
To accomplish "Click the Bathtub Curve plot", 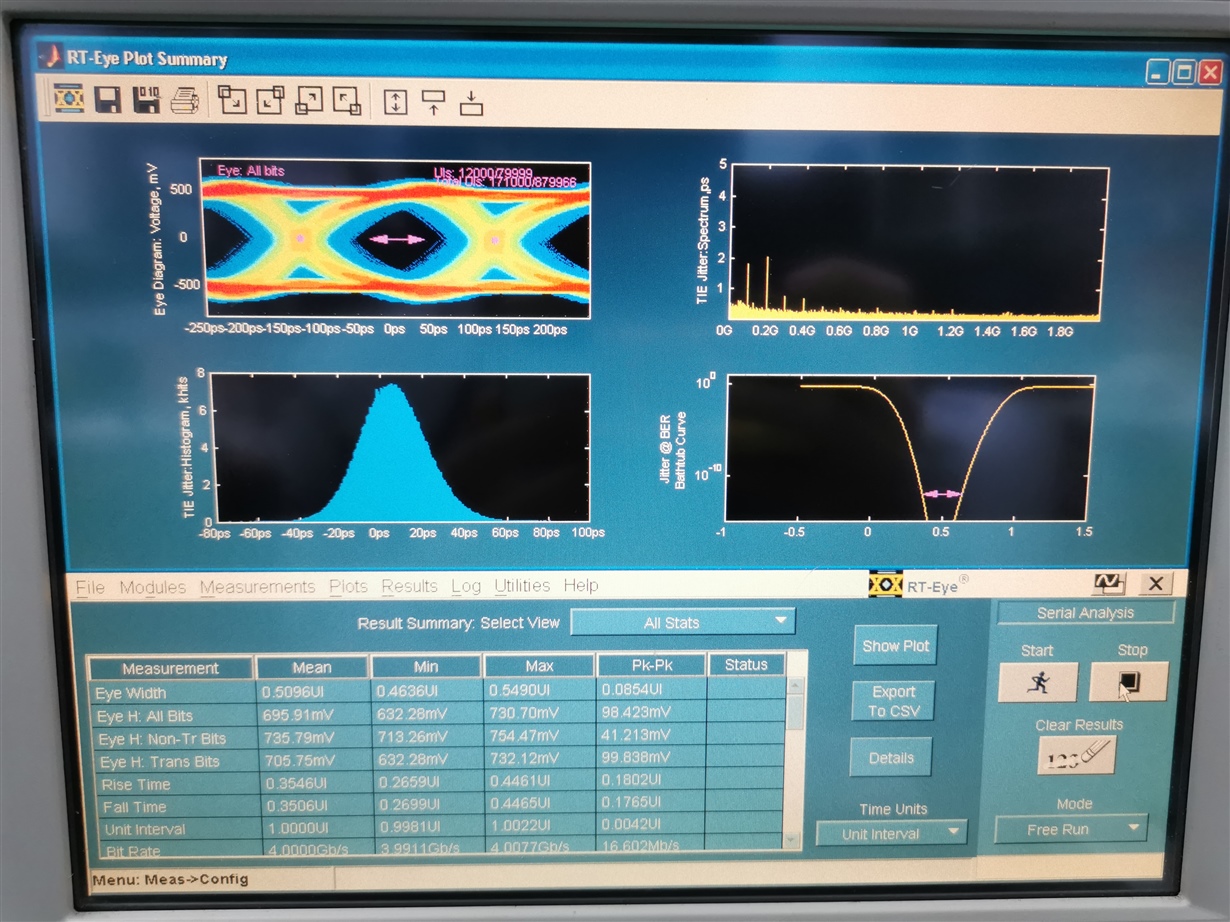I will [910, 449].
